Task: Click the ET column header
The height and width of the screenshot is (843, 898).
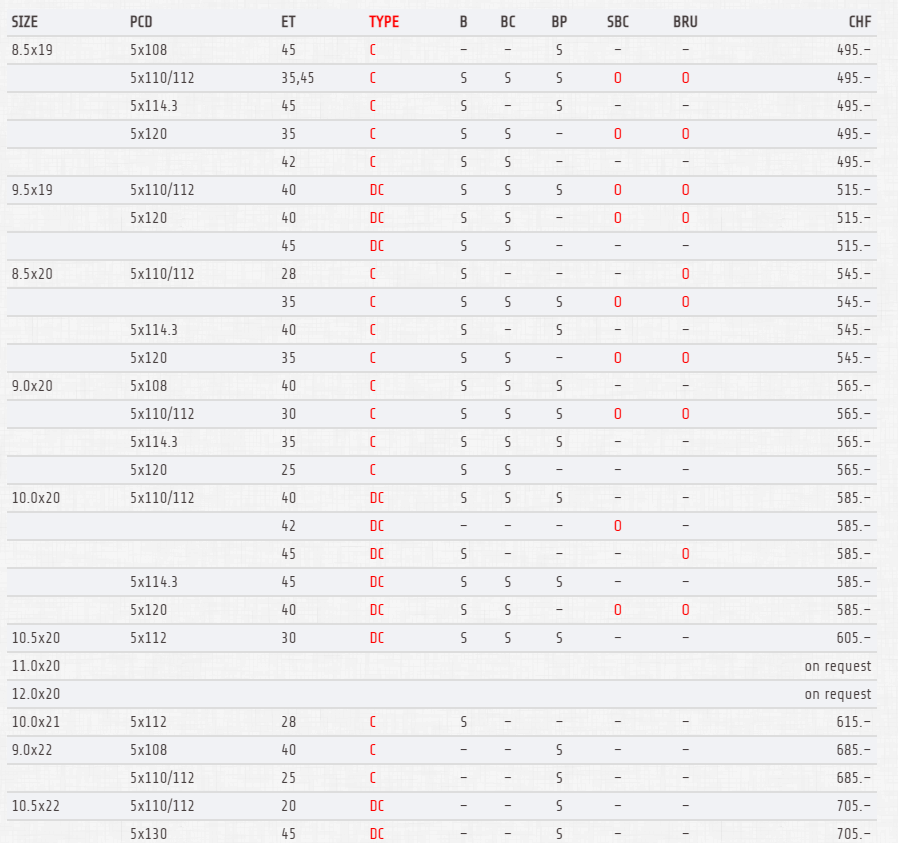Action: pos(289,22)
